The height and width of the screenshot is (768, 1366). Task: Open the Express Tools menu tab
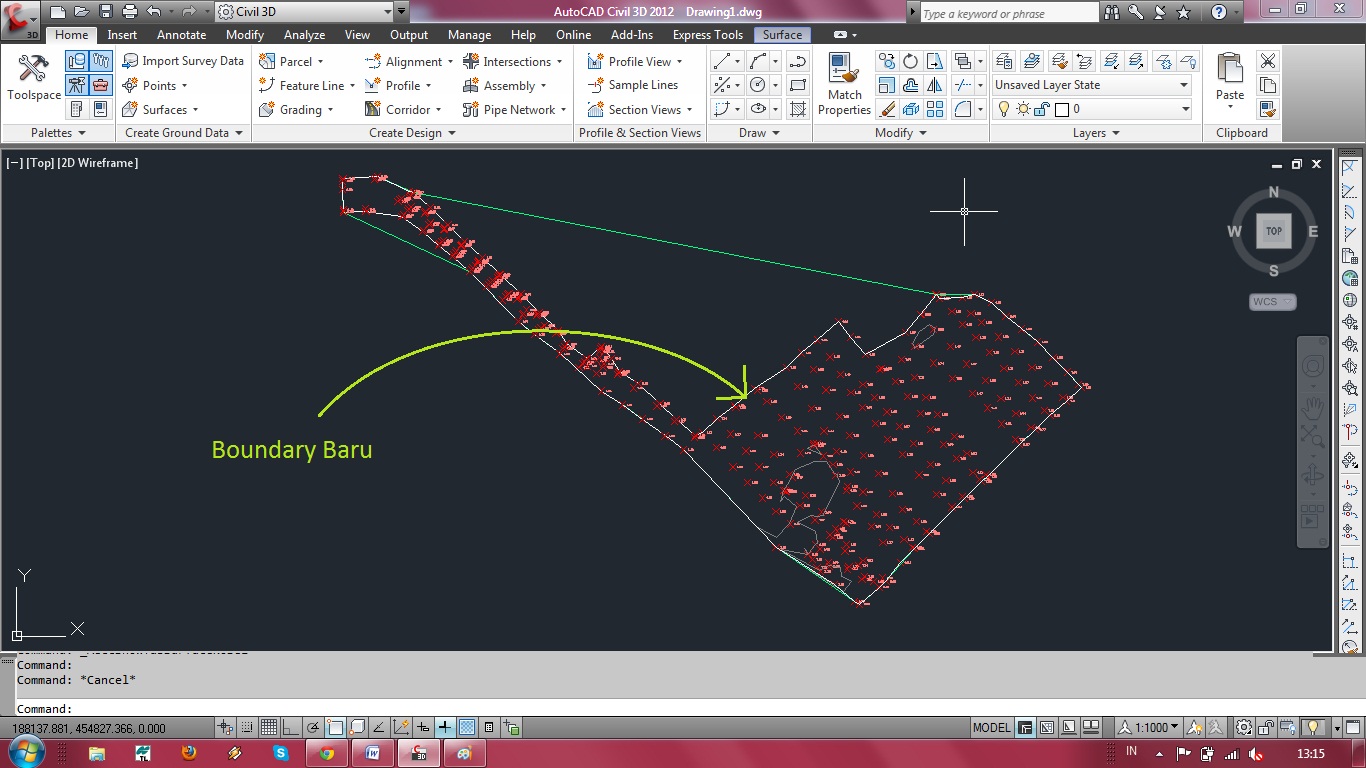pos(707,34)
